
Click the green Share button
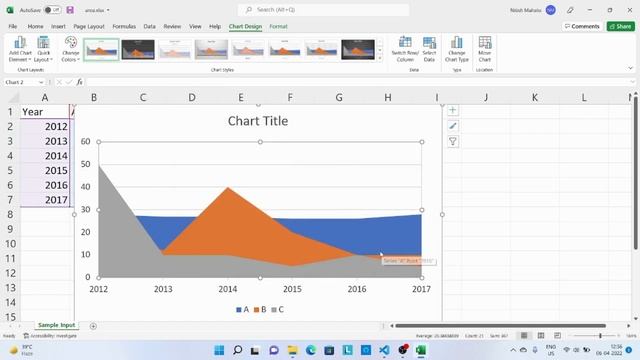tap(620, 26)
